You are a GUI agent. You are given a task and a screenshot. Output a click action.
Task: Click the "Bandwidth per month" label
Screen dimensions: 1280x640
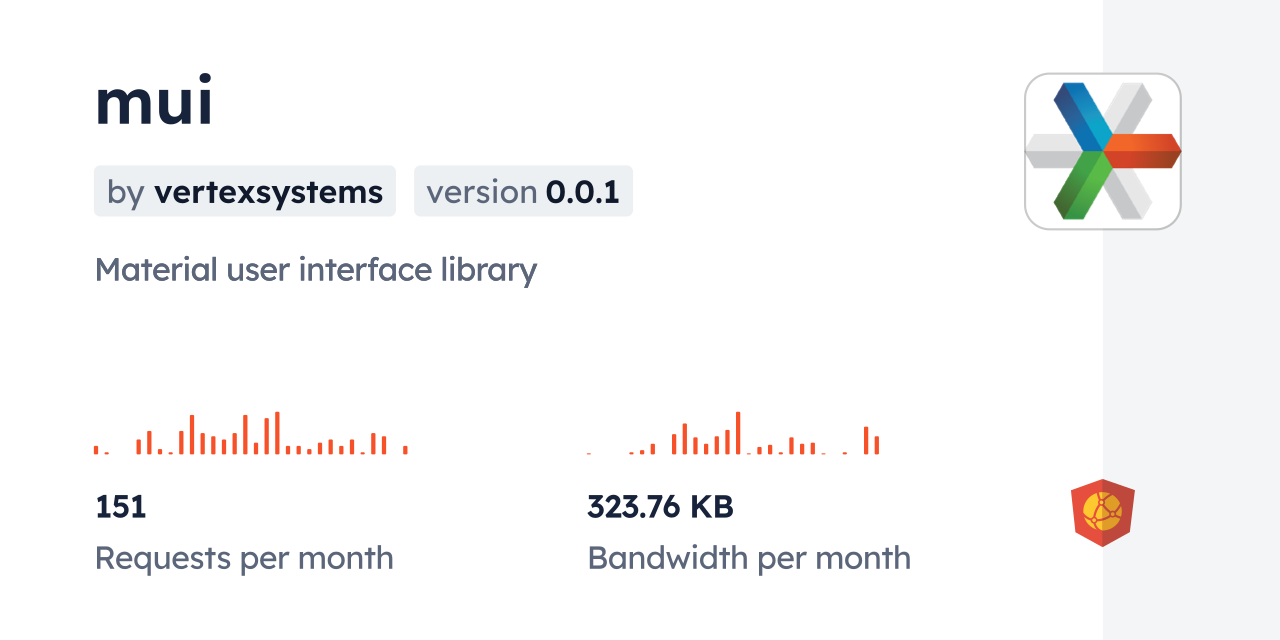[x=749, y=558]
